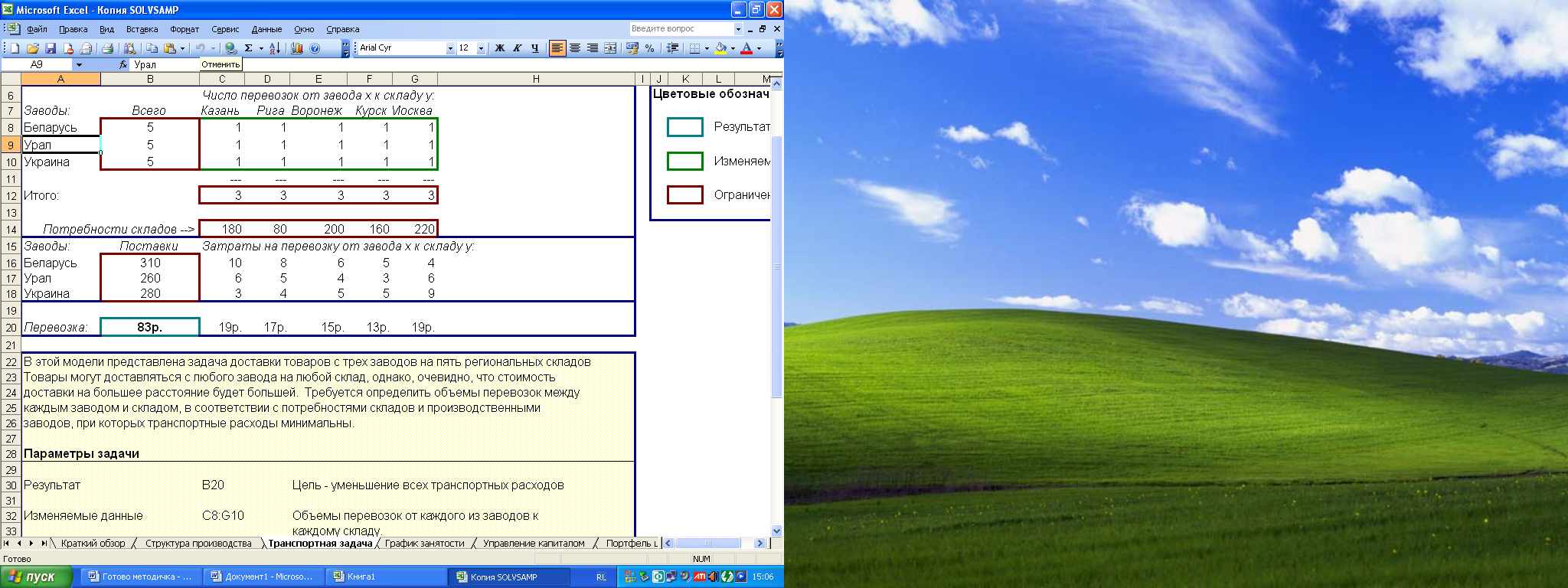Go to first sheet with tab navigation arrow
Image resolution: width=1568 pixels, height=588 pixels.
(x=7, y=544)
